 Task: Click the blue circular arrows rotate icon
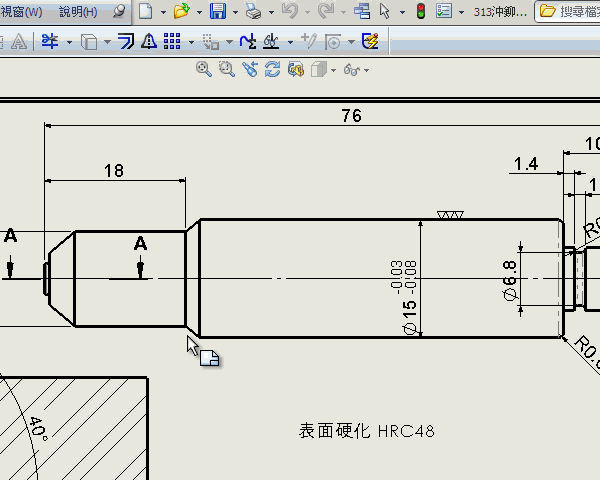point(272,69)
